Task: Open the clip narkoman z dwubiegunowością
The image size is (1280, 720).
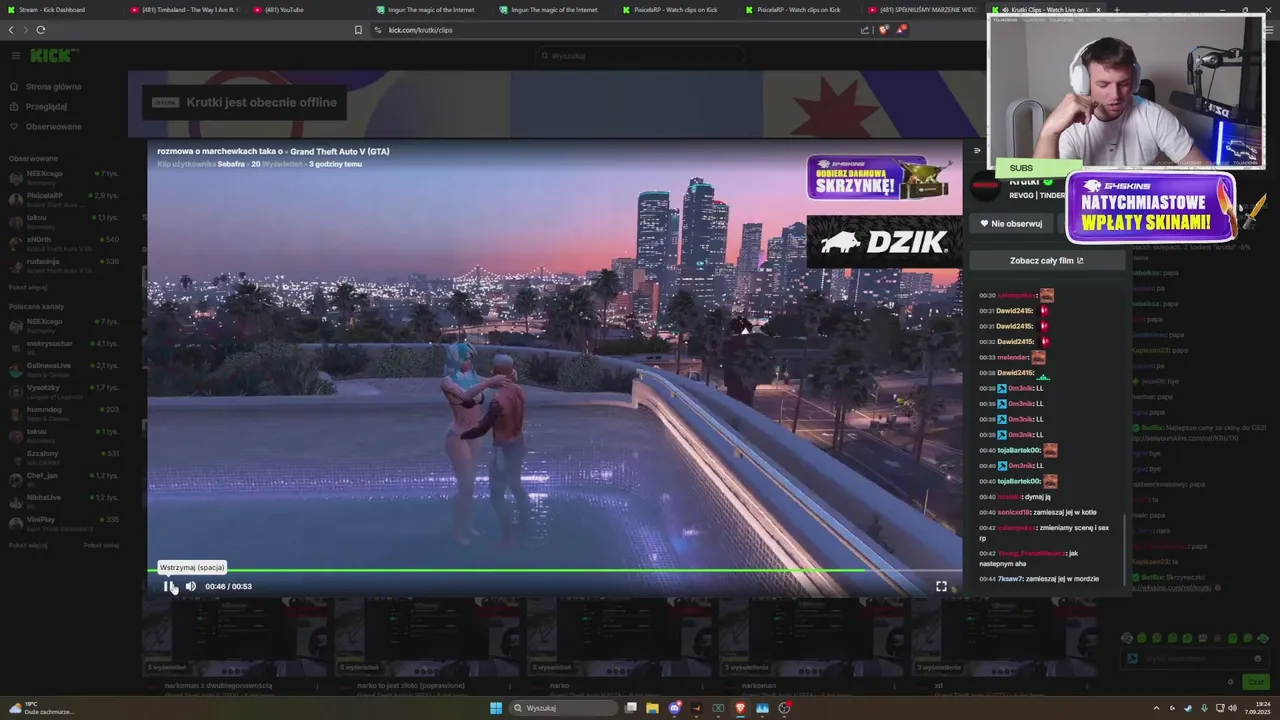Action: point(218,686)
